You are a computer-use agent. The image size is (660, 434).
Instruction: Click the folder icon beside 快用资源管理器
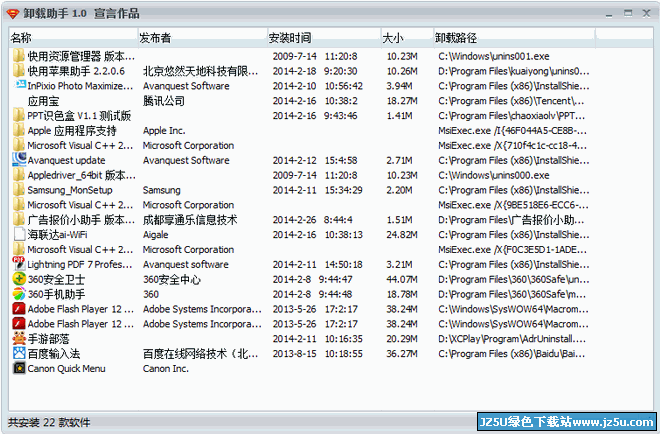point(19,56)
